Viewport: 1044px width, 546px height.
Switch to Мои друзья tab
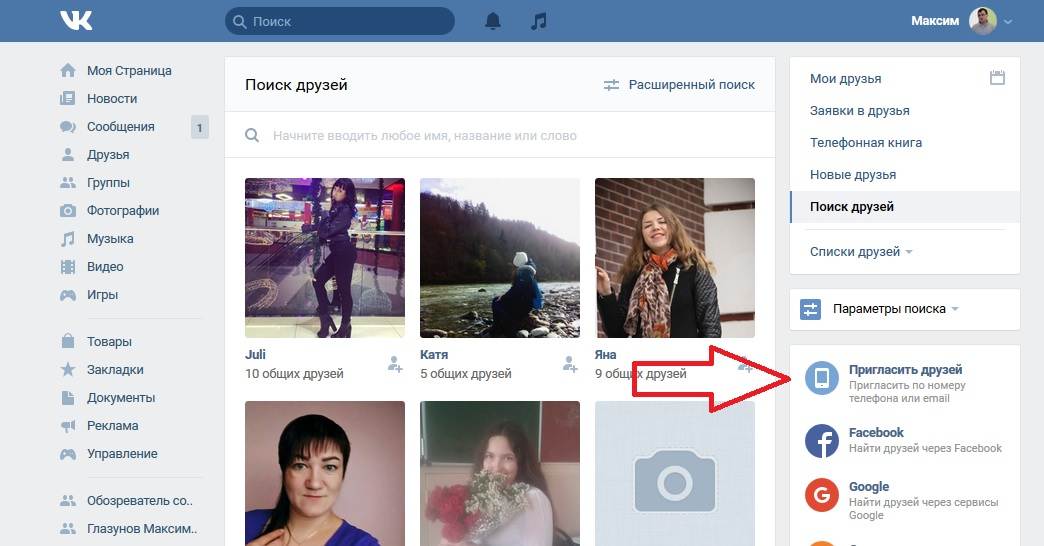tap(846, 79)
